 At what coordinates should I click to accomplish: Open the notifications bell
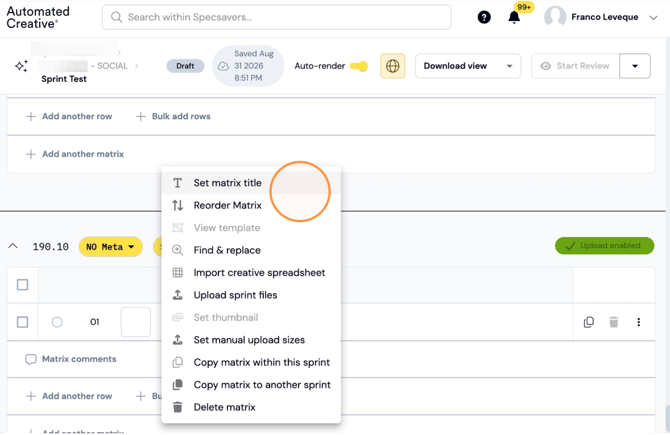point(514,17)
